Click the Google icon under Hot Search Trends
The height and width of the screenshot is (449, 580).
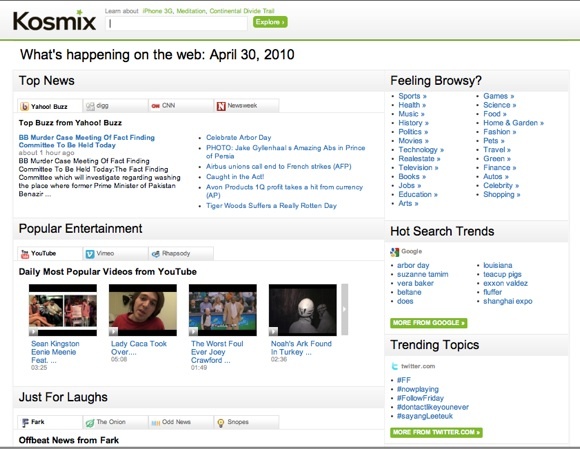click(x=395, y=252)
